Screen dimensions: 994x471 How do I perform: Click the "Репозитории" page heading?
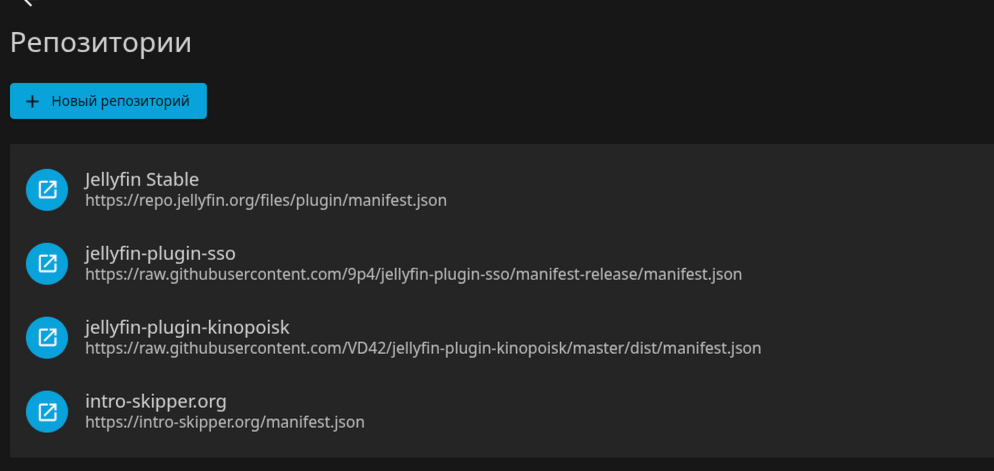coord(101,43)
